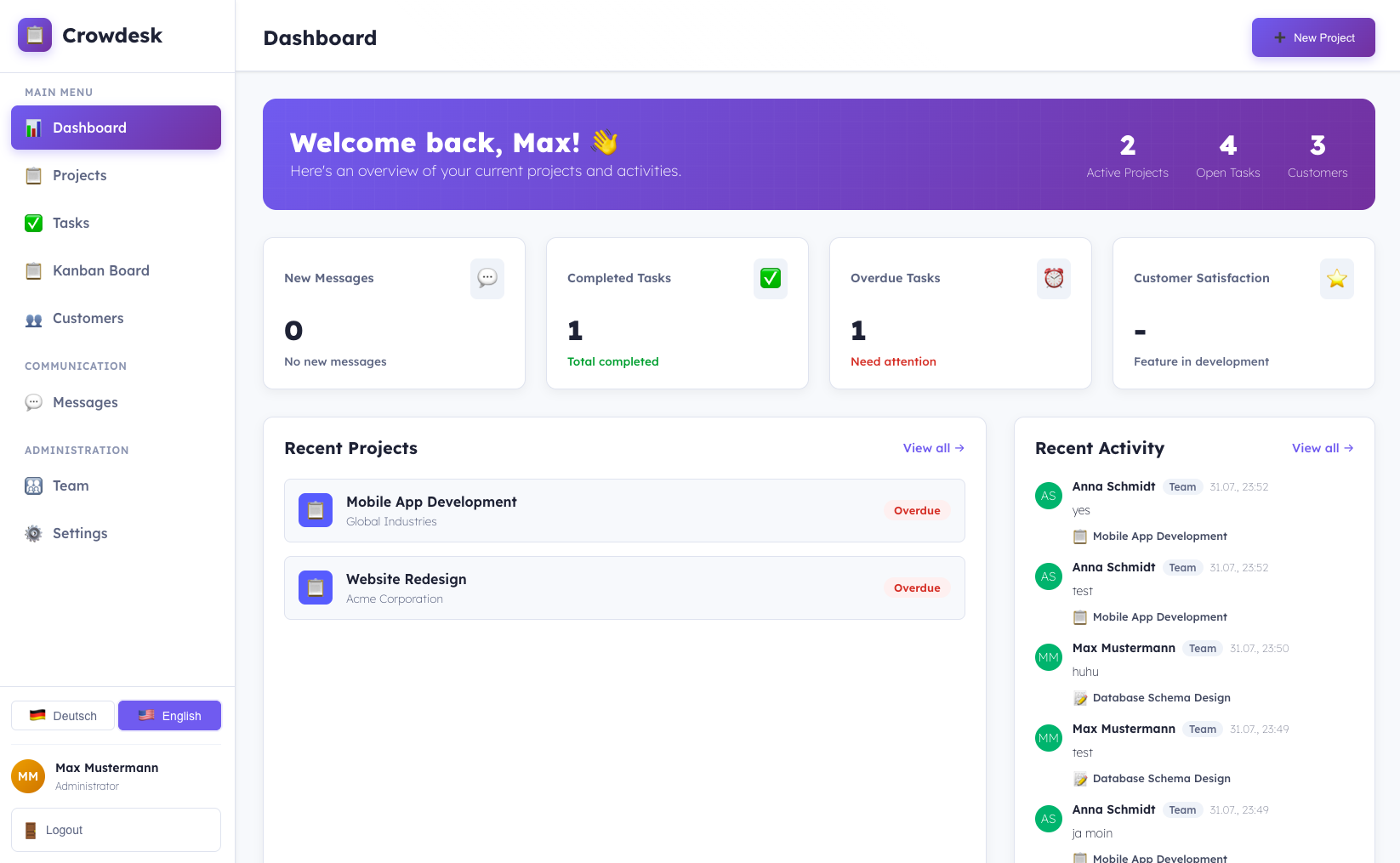Click the Overdue Tasks alarm clock icon
This screenshot has height=863, width=1400.
tap(1053, 278)
